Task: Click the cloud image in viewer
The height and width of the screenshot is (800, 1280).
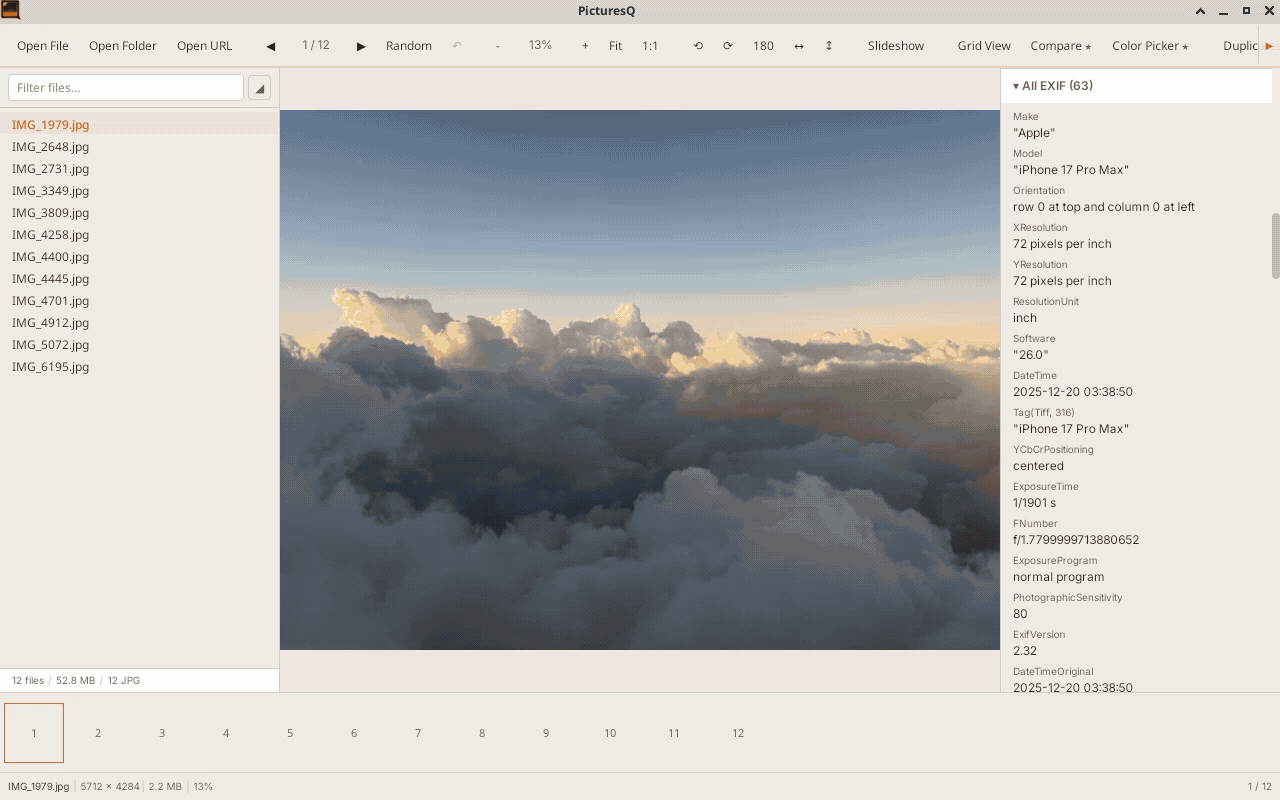Action: [640, 380]
